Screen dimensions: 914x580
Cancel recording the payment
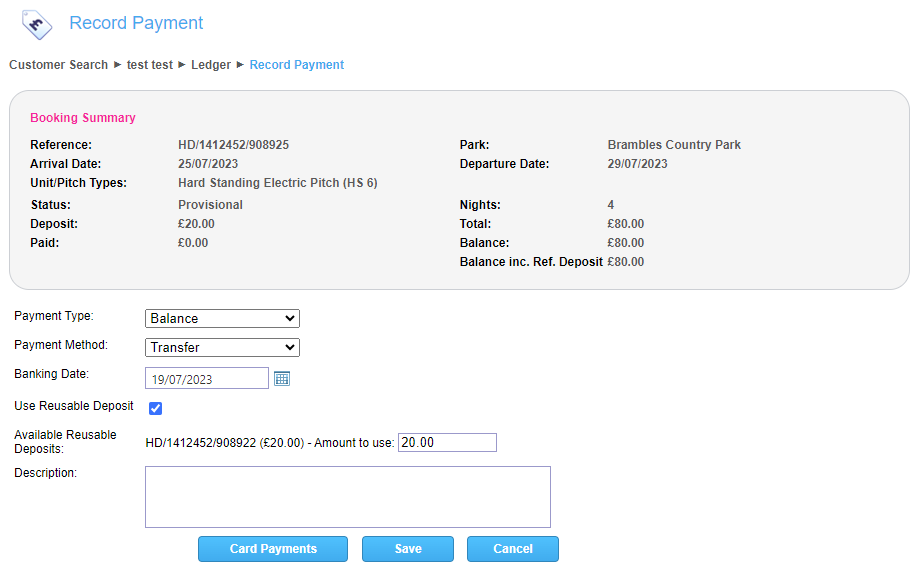[x=512, y=549]
